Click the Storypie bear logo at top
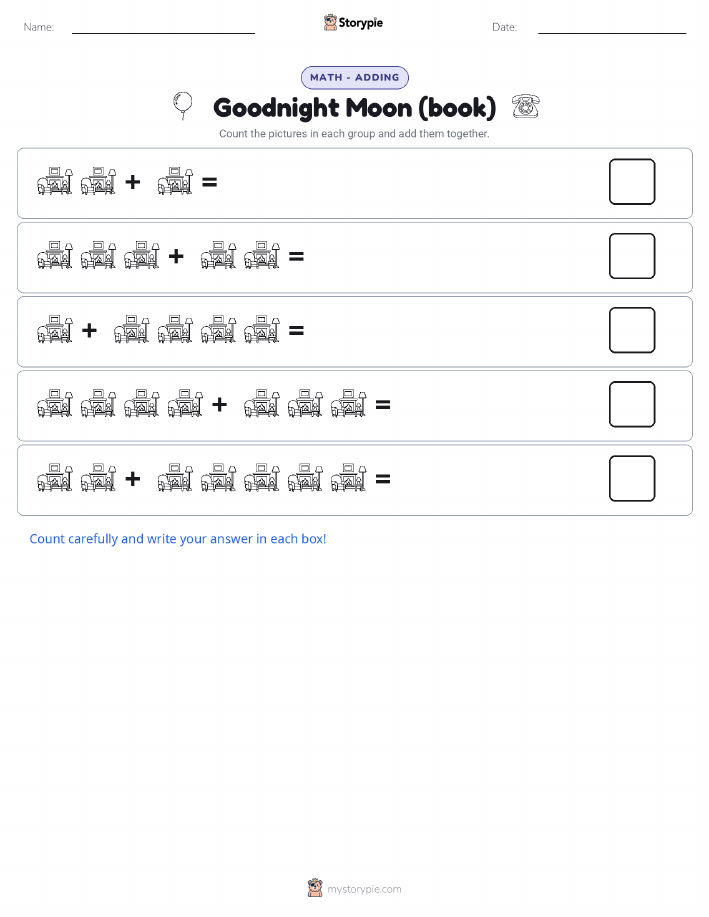709x917 pixels. [330, 23]
